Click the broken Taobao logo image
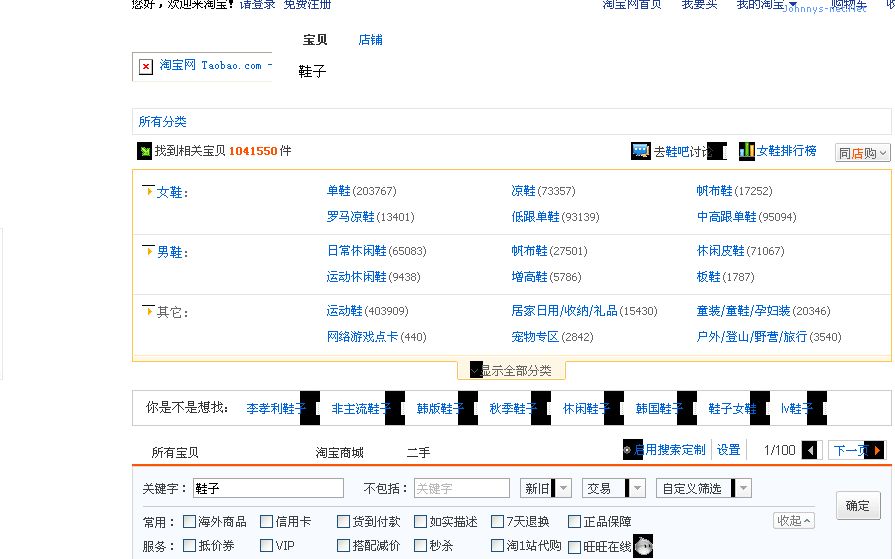Viewport: 895px width, 559px height. (146, 66)
